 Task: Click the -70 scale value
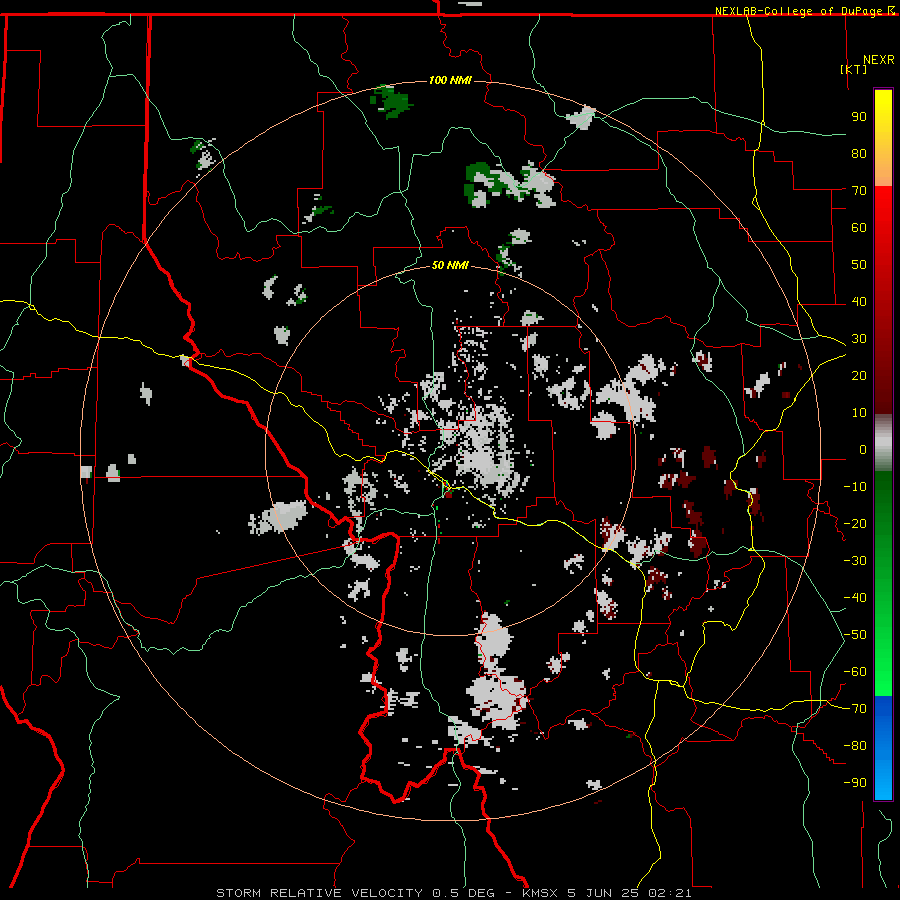click(855, 709)
